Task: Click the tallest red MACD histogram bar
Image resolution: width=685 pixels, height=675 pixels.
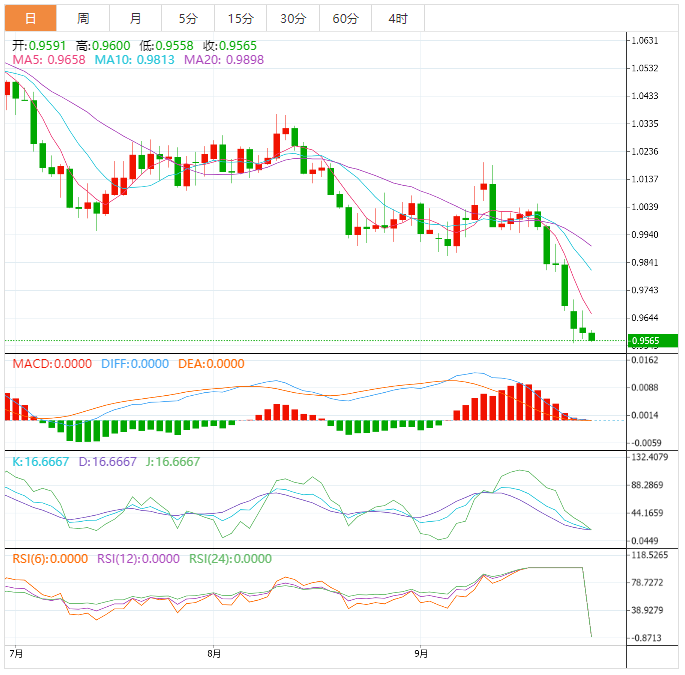Action: tap(519, 402)
